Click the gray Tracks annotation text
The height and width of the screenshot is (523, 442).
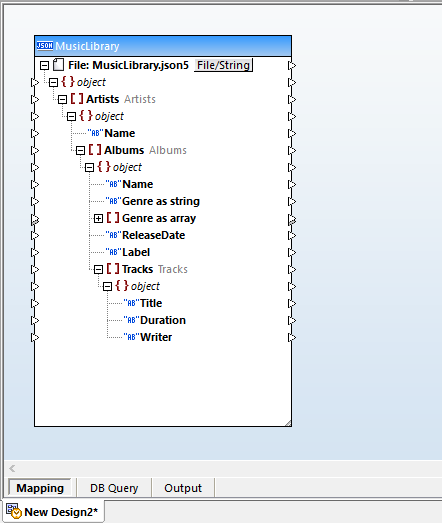click(x=173, y=269)
